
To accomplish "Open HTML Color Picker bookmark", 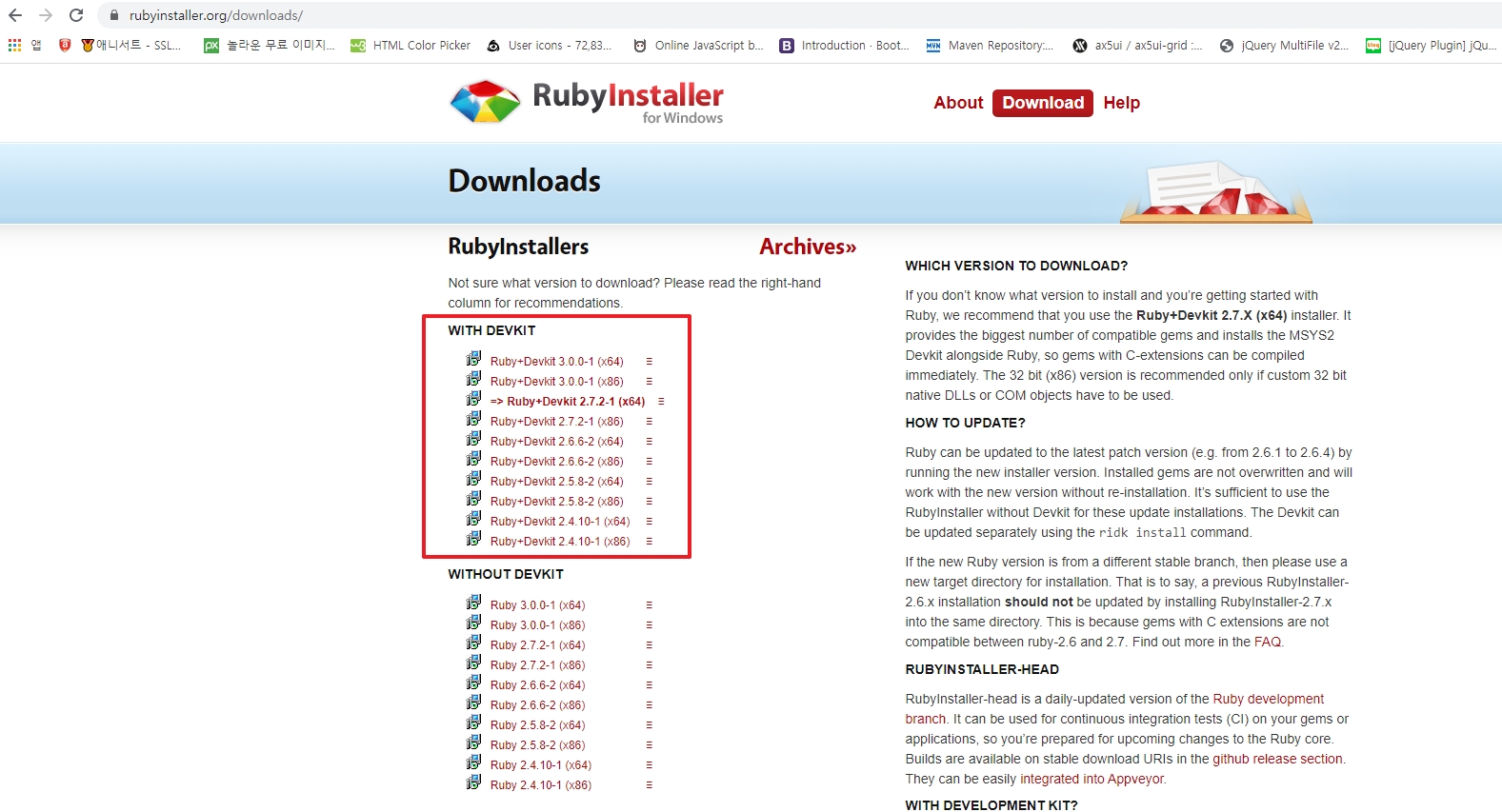I will pos(411,45).
